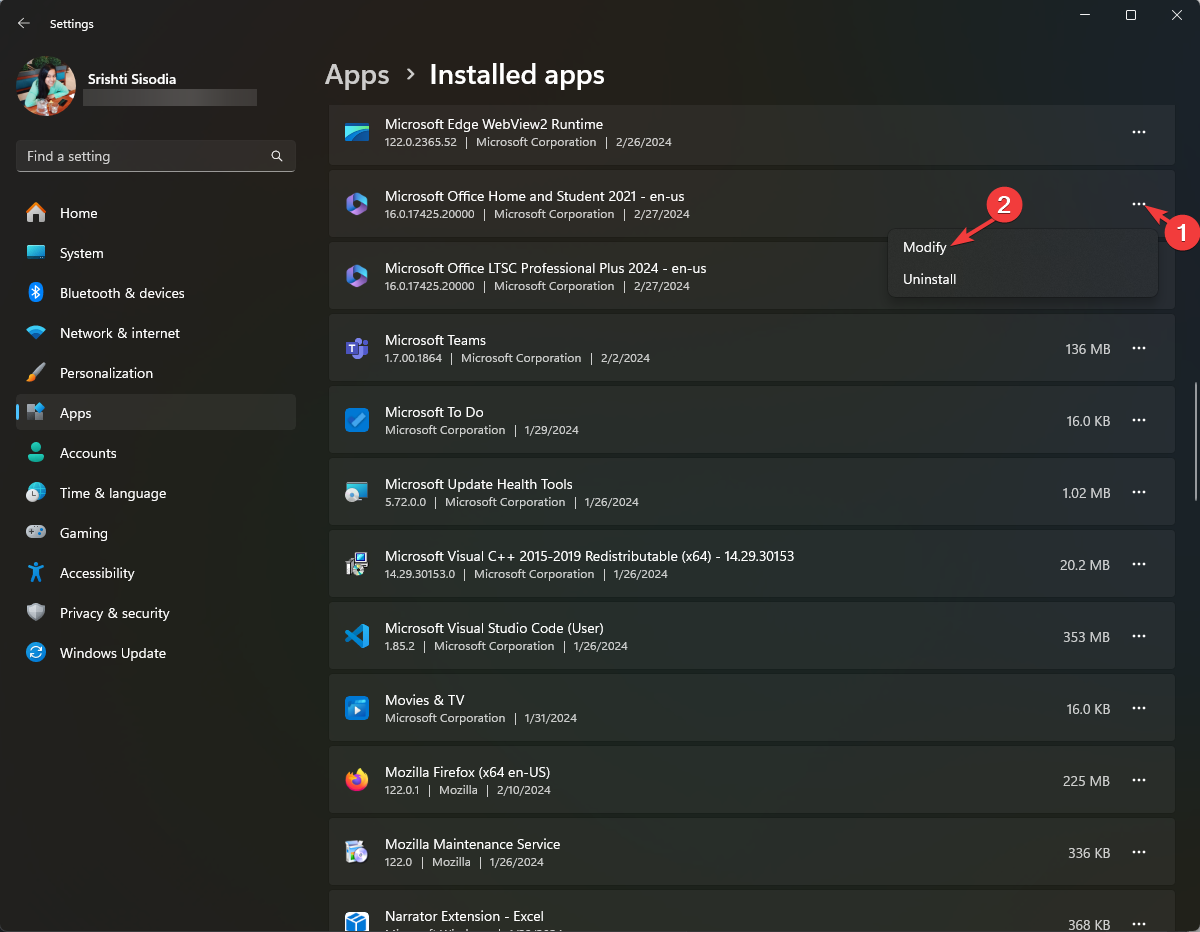Select Mozilla Firefox (x64 en-US) name
This screenshot has width=1200, height=932.
point(467,772)
